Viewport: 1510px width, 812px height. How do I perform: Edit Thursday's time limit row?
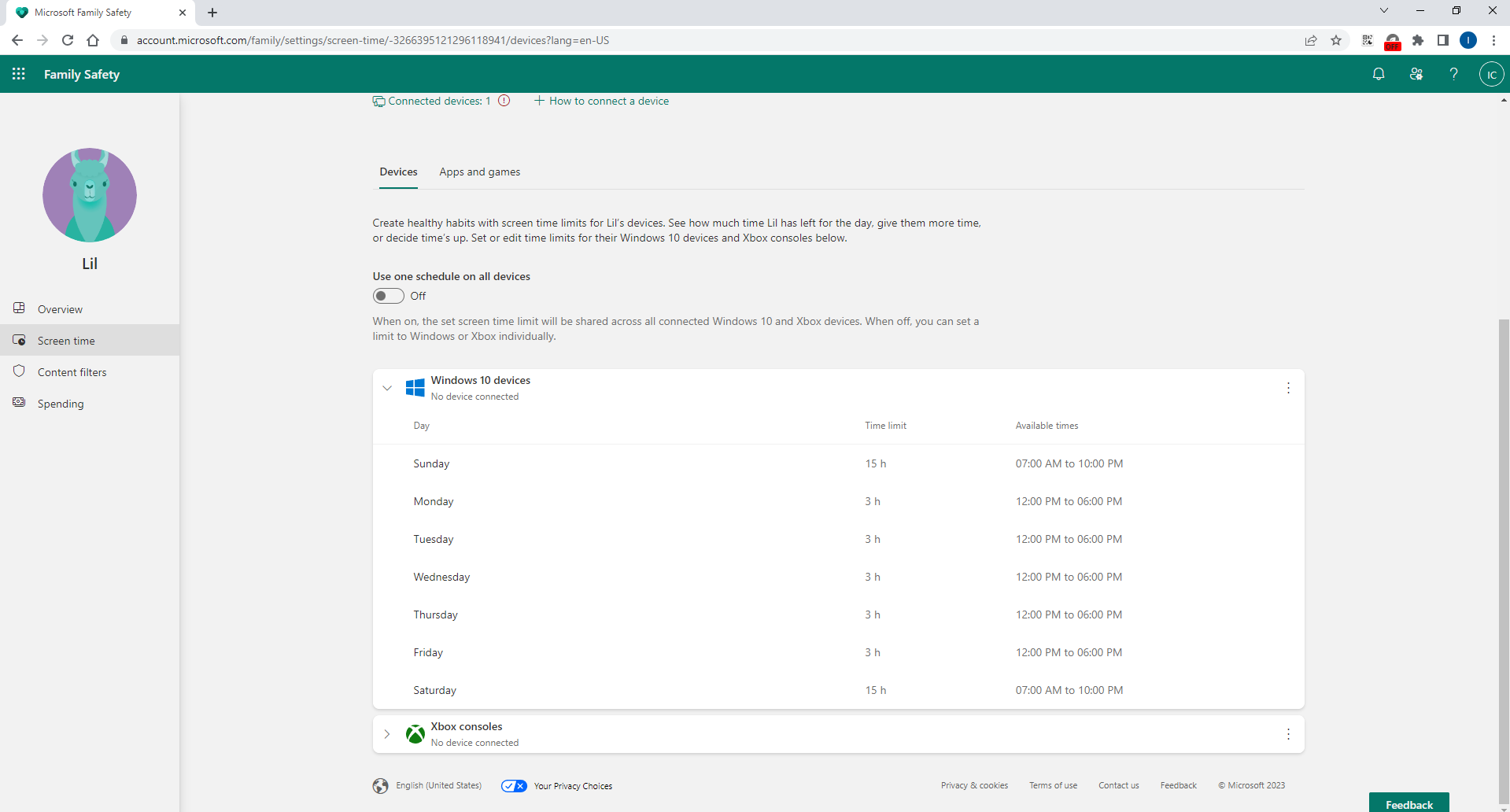pos(838,615)
